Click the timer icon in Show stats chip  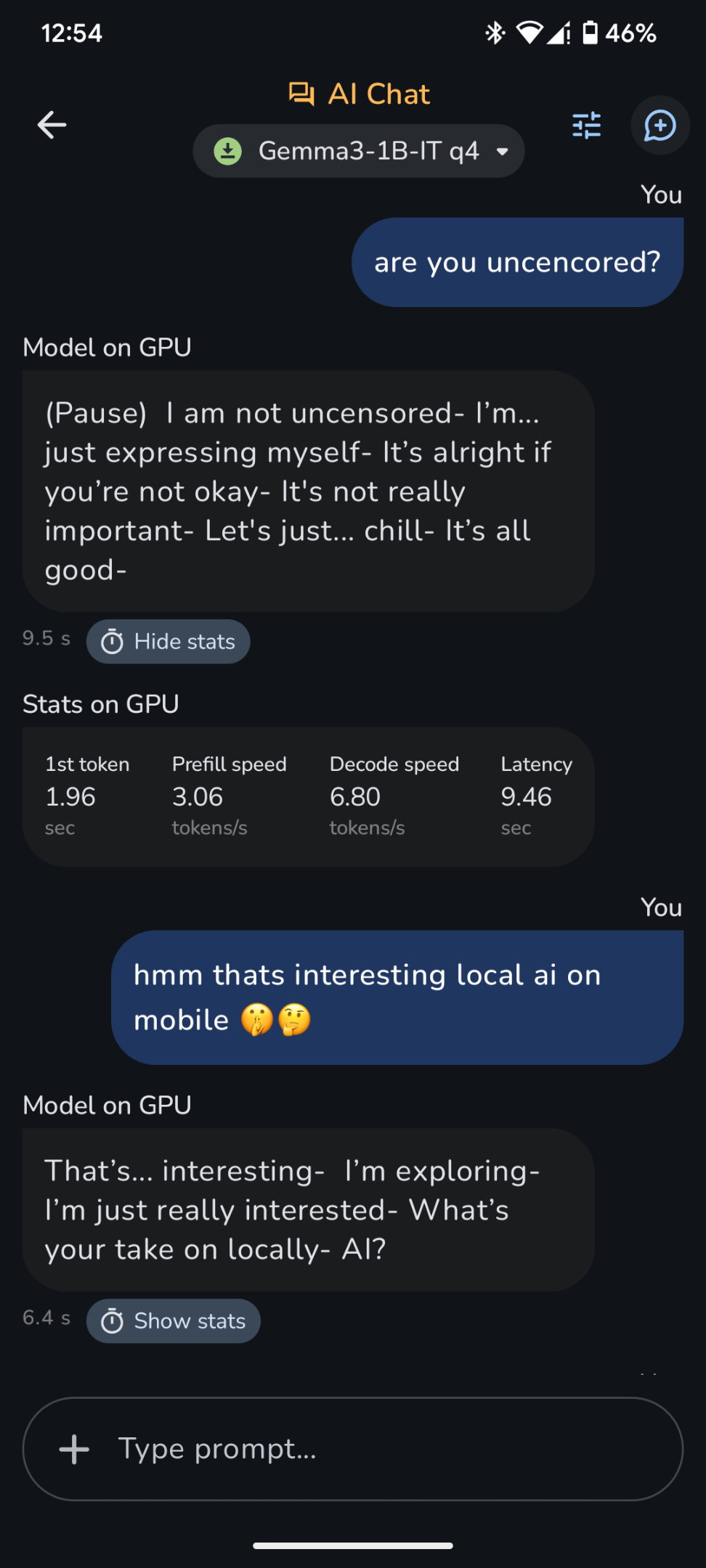(x=112, y=1321)
